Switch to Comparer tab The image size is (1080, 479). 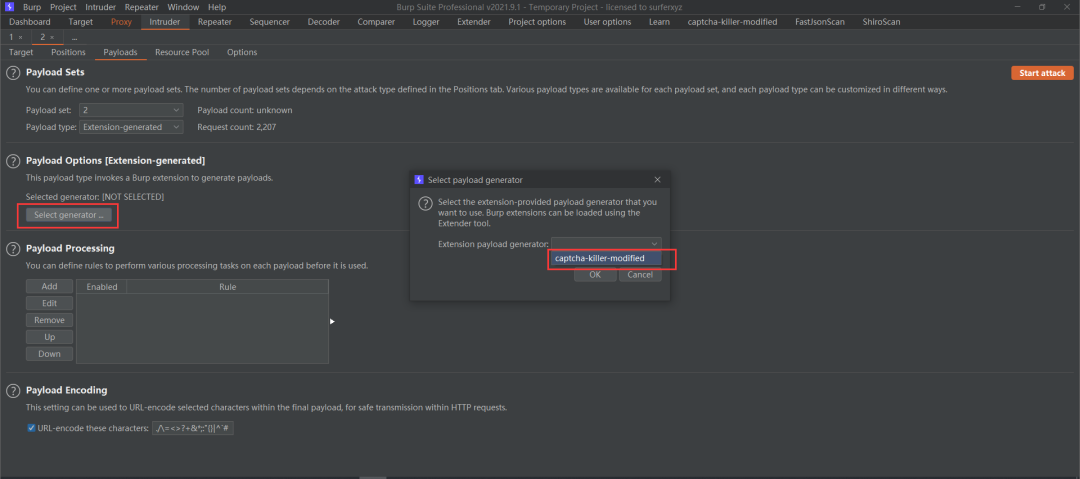[x=376, y=21]
